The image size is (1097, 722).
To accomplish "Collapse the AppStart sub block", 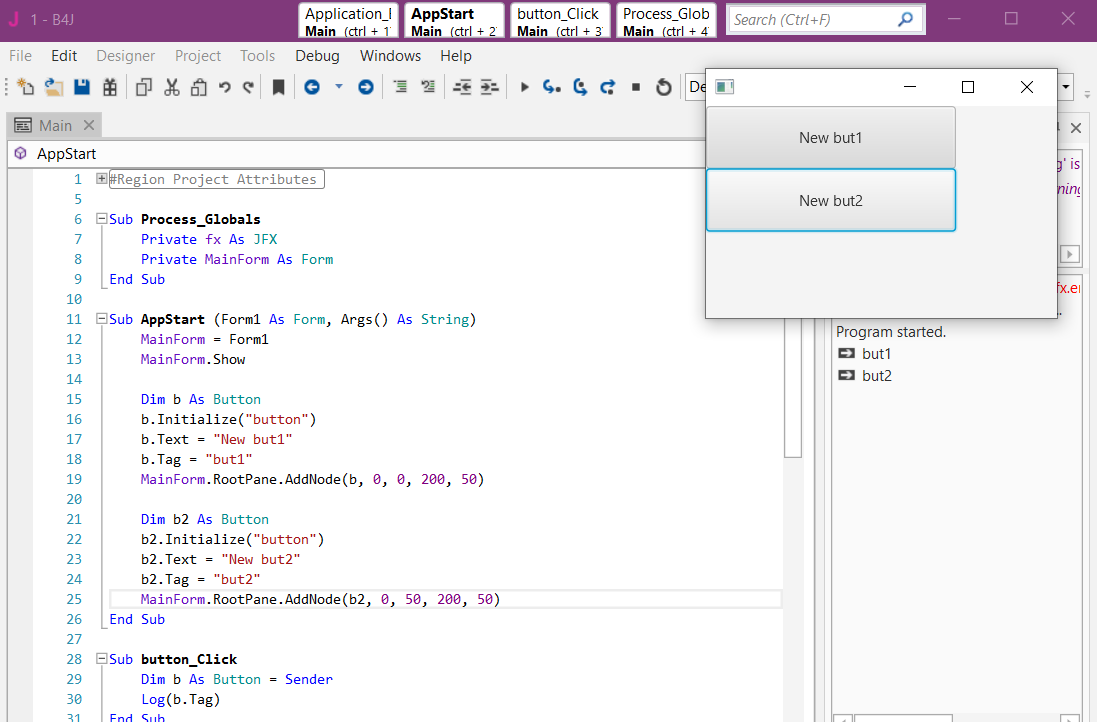I will tap(101, 319).
